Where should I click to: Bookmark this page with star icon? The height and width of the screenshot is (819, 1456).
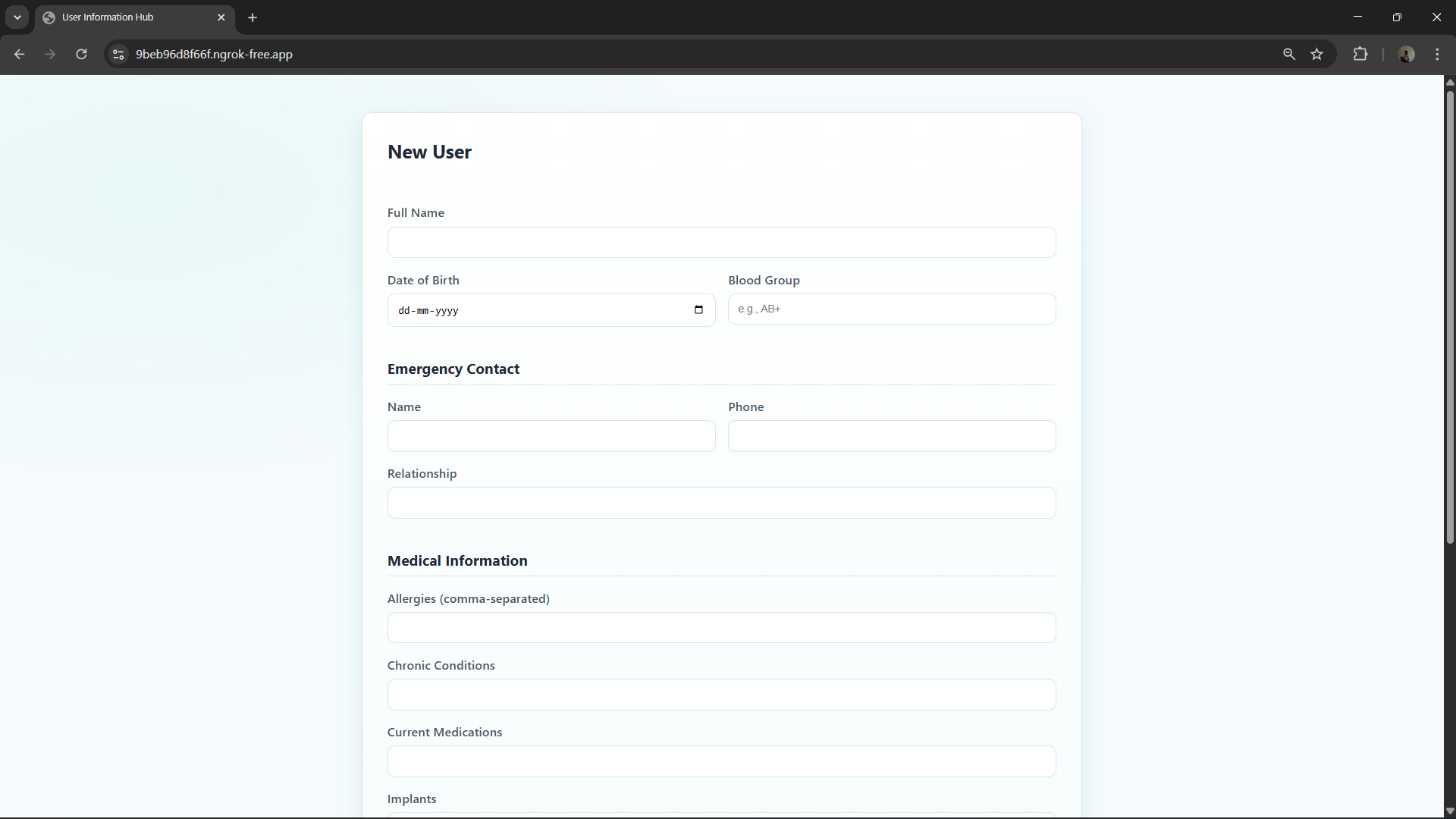pyautogui.click(x=1317, y=54)
